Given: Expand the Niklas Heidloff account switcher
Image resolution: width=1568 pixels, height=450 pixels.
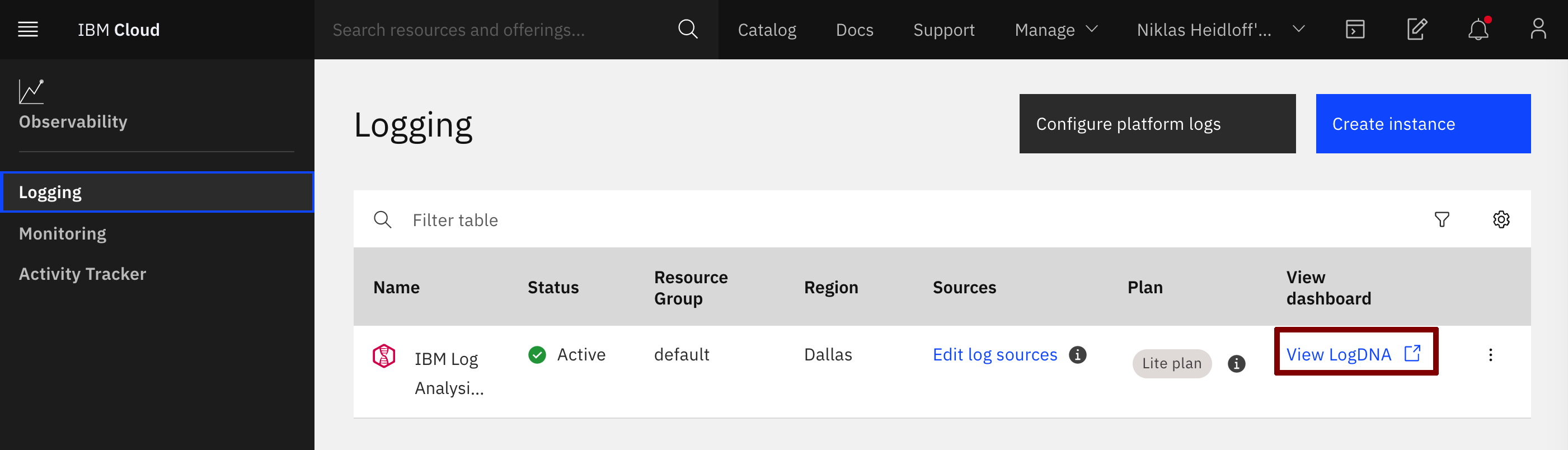Looking at the screenshot, I should point(1220,29).
